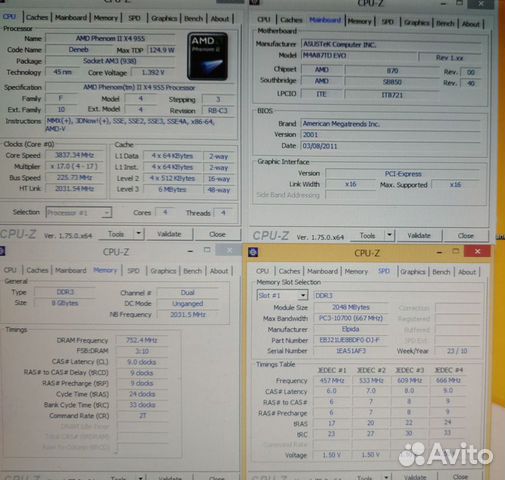Open the Graphics tab in the CPU window
Screen dimensions: 505x480
click(164, 19)
